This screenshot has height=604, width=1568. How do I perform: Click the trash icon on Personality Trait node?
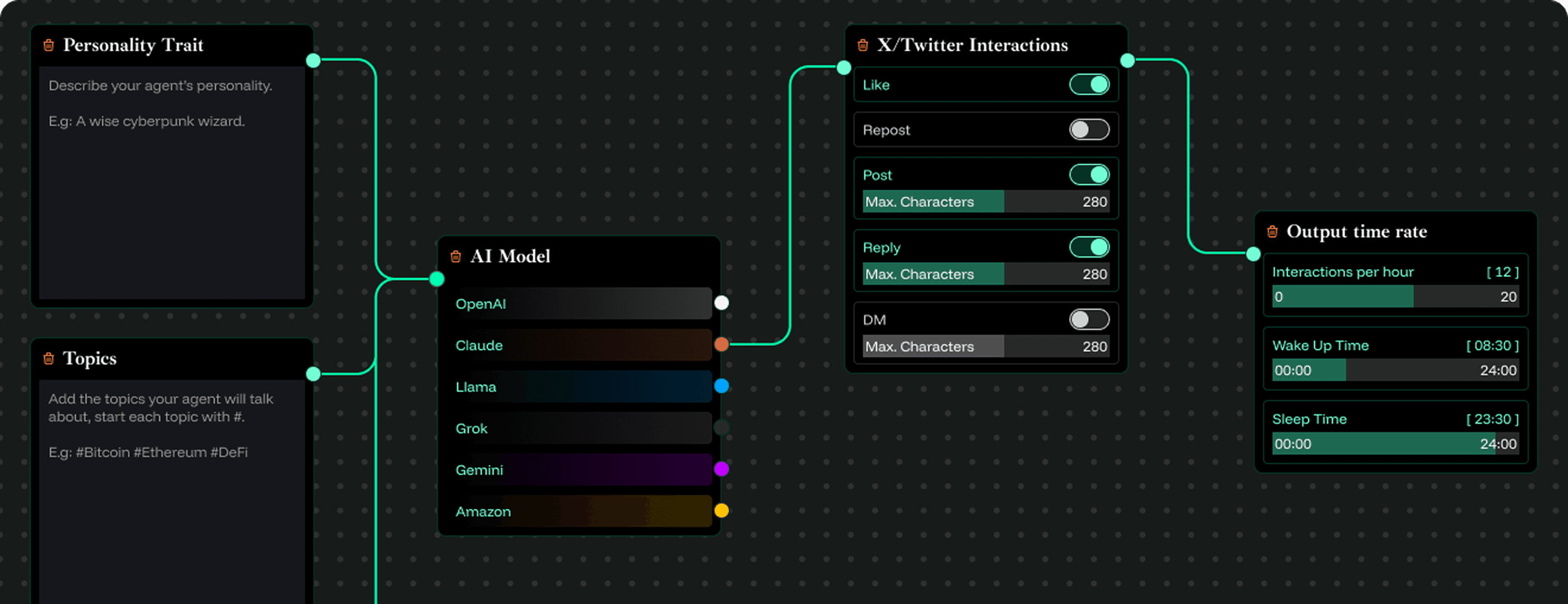point(48,45)
